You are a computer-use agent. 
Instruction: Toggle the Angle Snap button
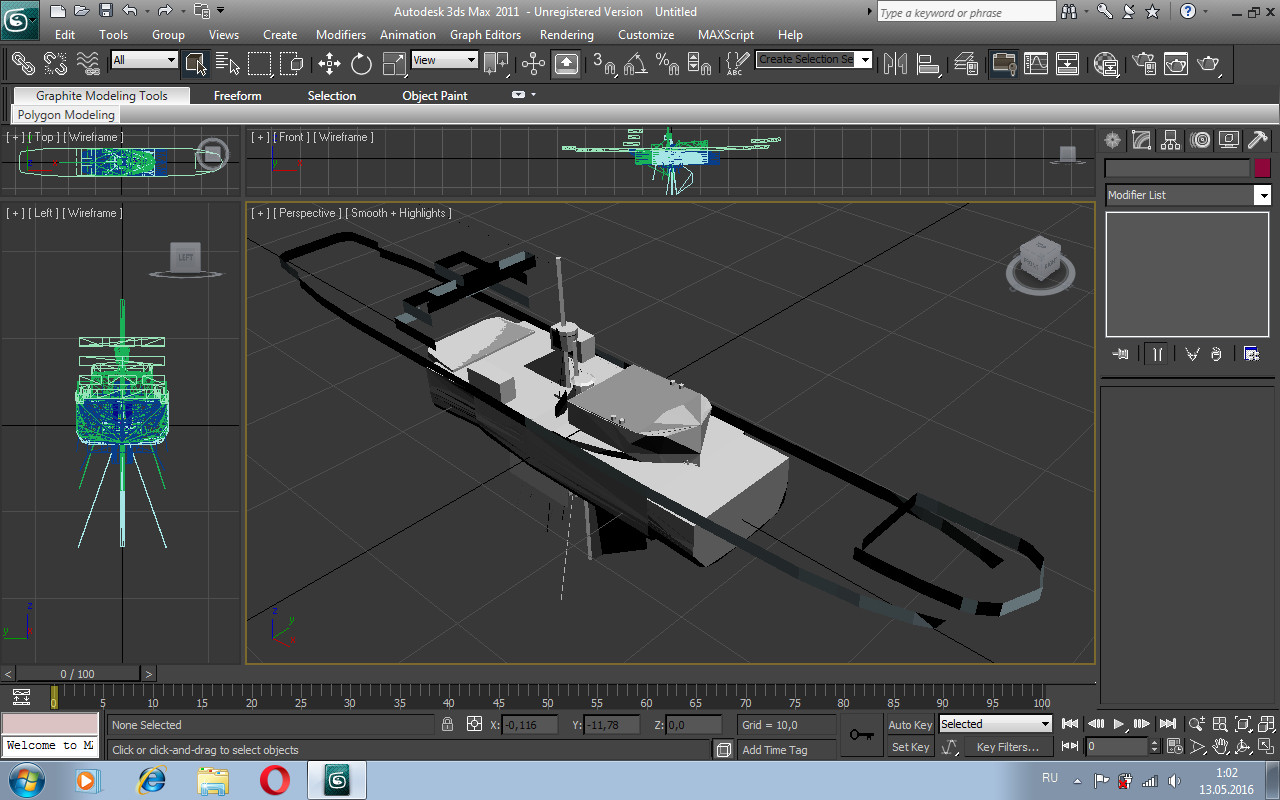tap(634, 64)
